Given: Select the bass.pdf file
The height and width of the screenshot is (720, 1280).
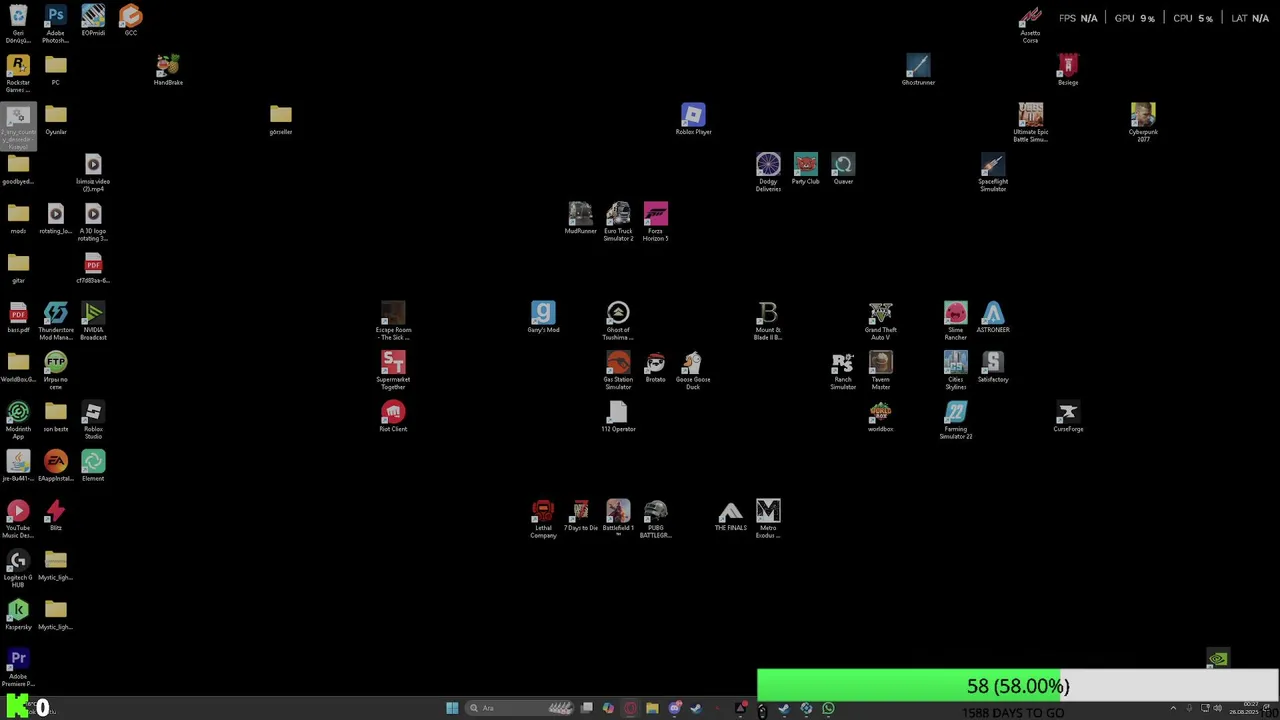Looking at the screenshot, I should [x=18, y=318].
